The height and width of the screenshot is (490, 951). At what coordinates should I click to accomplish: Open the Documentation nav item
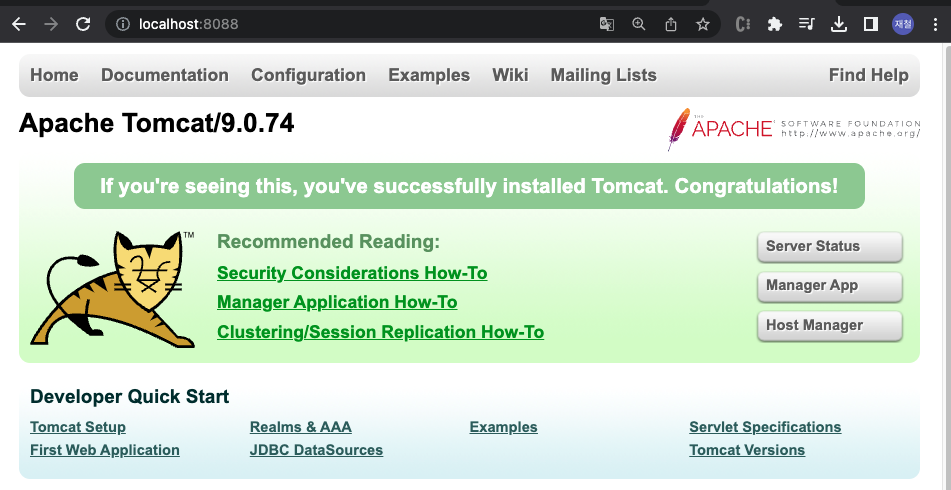click(164, 75)
